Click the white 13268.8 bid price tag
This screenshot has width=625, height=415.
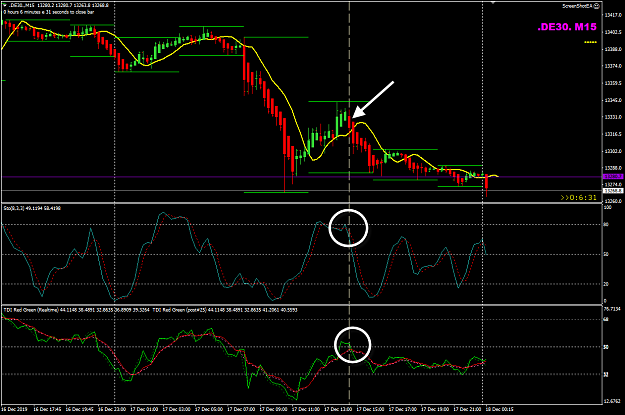(612, 191)
